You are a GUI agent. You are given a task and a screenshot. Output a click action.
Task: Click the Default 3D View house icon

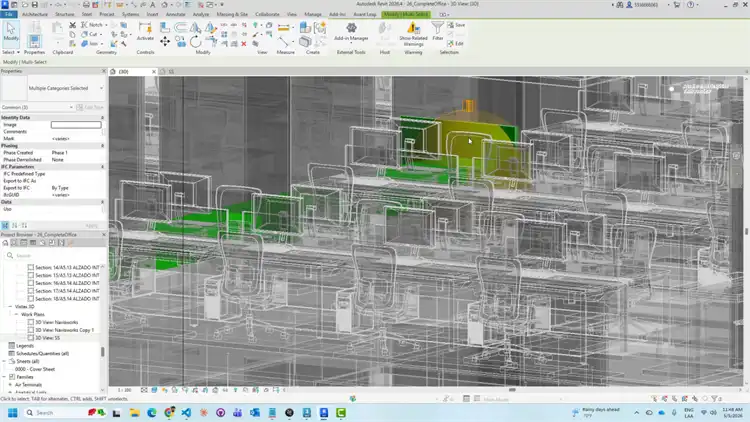pyautogui.click(x=164, y=4)
